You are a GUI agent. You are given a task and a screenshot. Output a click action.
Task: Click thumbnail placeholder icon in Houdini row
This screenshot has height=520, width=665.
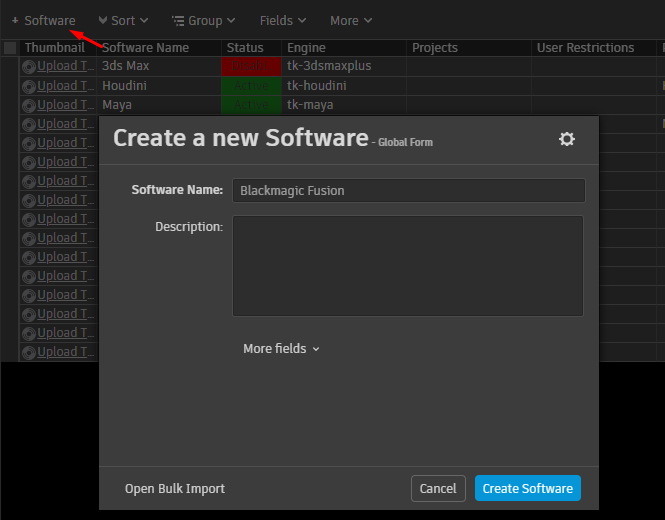click(x=29, y=87)
